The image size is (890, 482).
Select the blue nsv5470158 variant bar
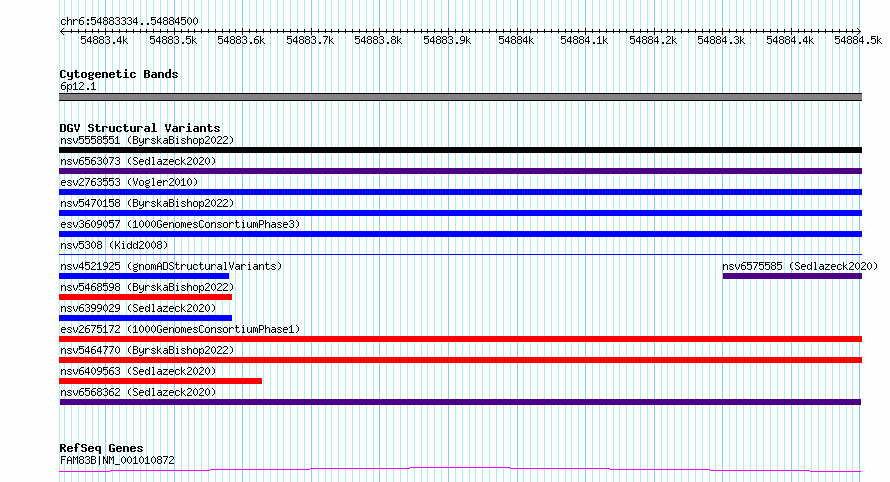pyautogui.click(x=460, y=213)
